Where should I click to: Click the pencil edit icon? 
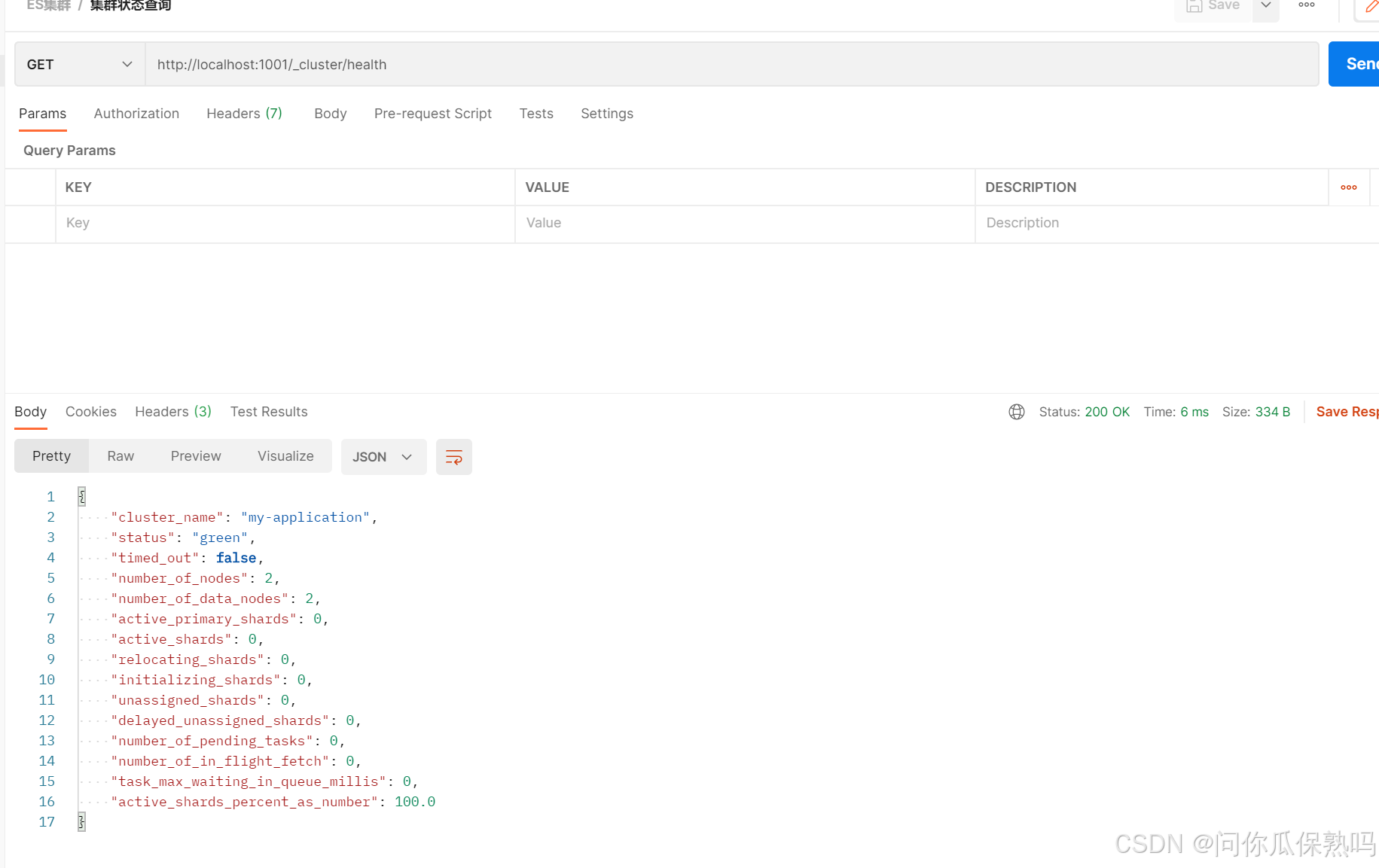(x=1371, y=7)
